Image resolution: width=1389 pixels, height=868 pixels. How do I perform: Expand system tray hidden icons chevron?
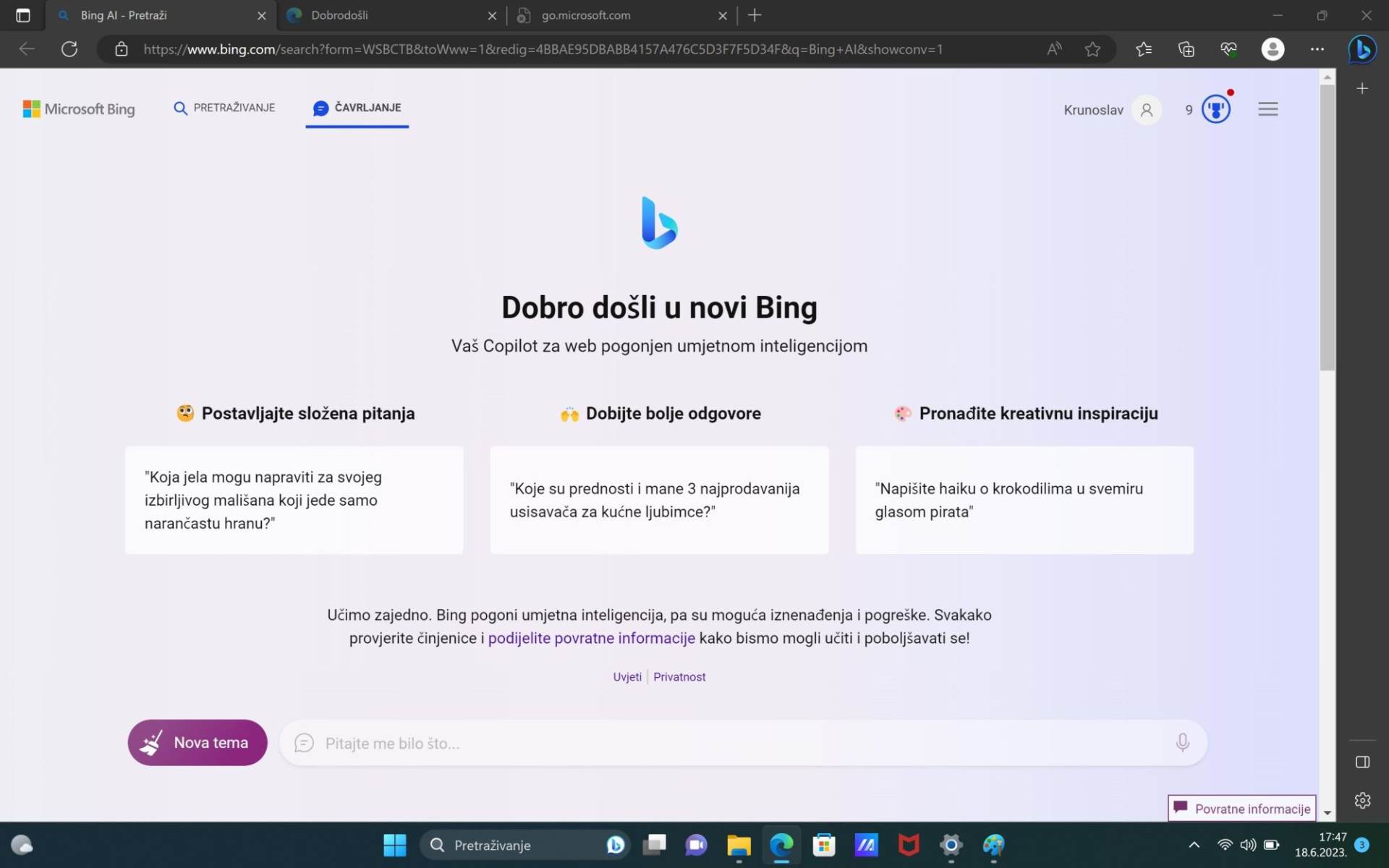(x=1194, y=845)
